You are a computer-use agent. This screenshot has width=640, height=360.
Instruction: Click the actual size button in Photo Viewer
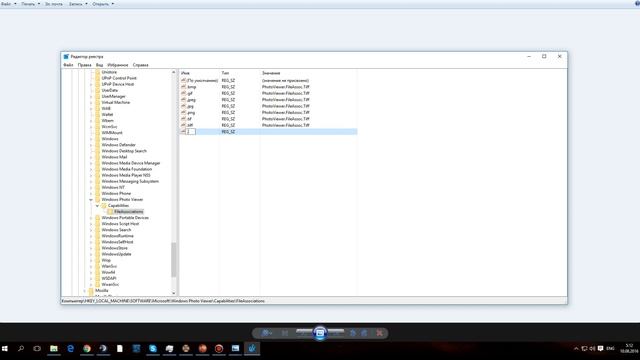[x=285, y=333]
